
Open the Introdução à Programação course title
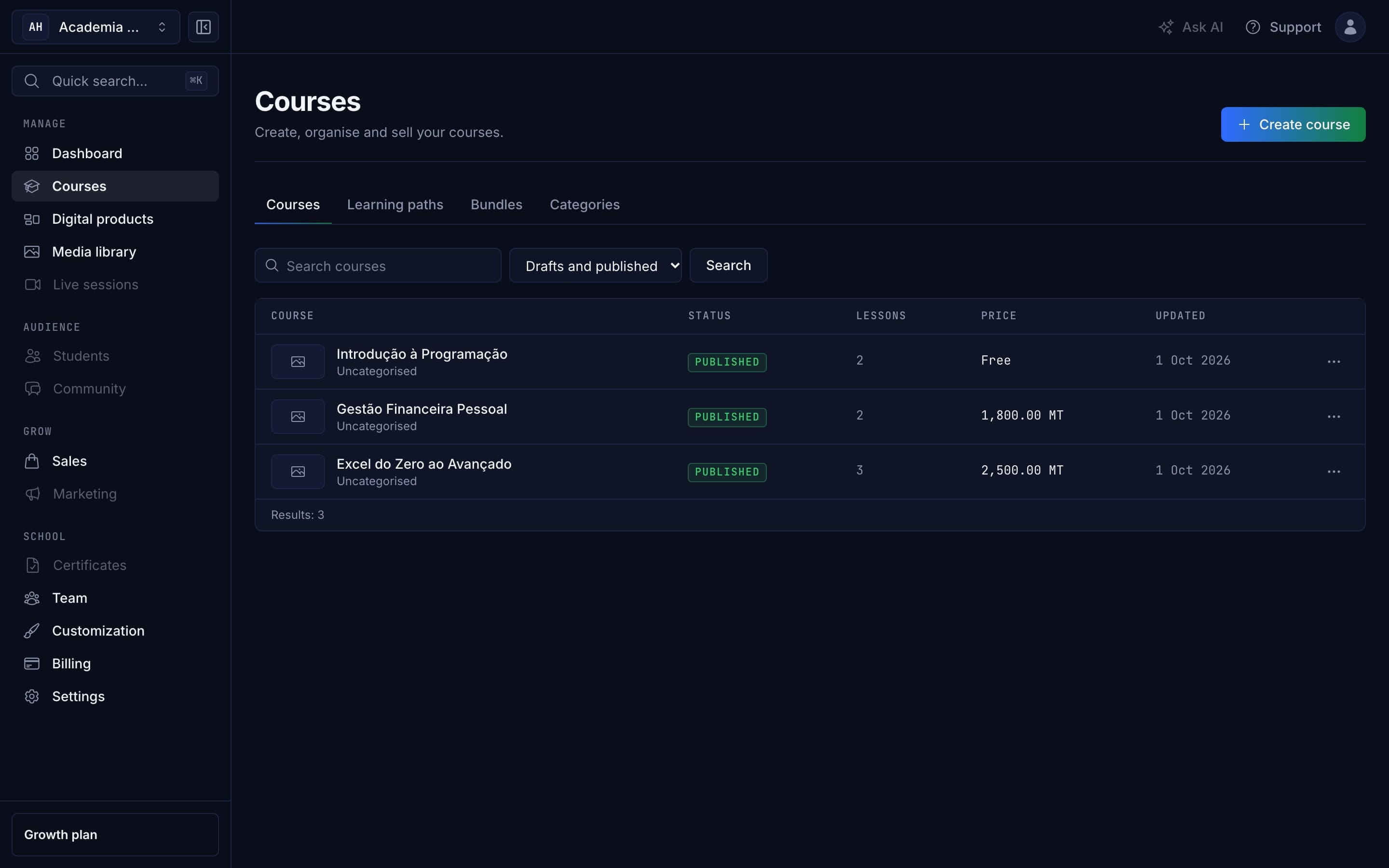click(x=422, y=354)
